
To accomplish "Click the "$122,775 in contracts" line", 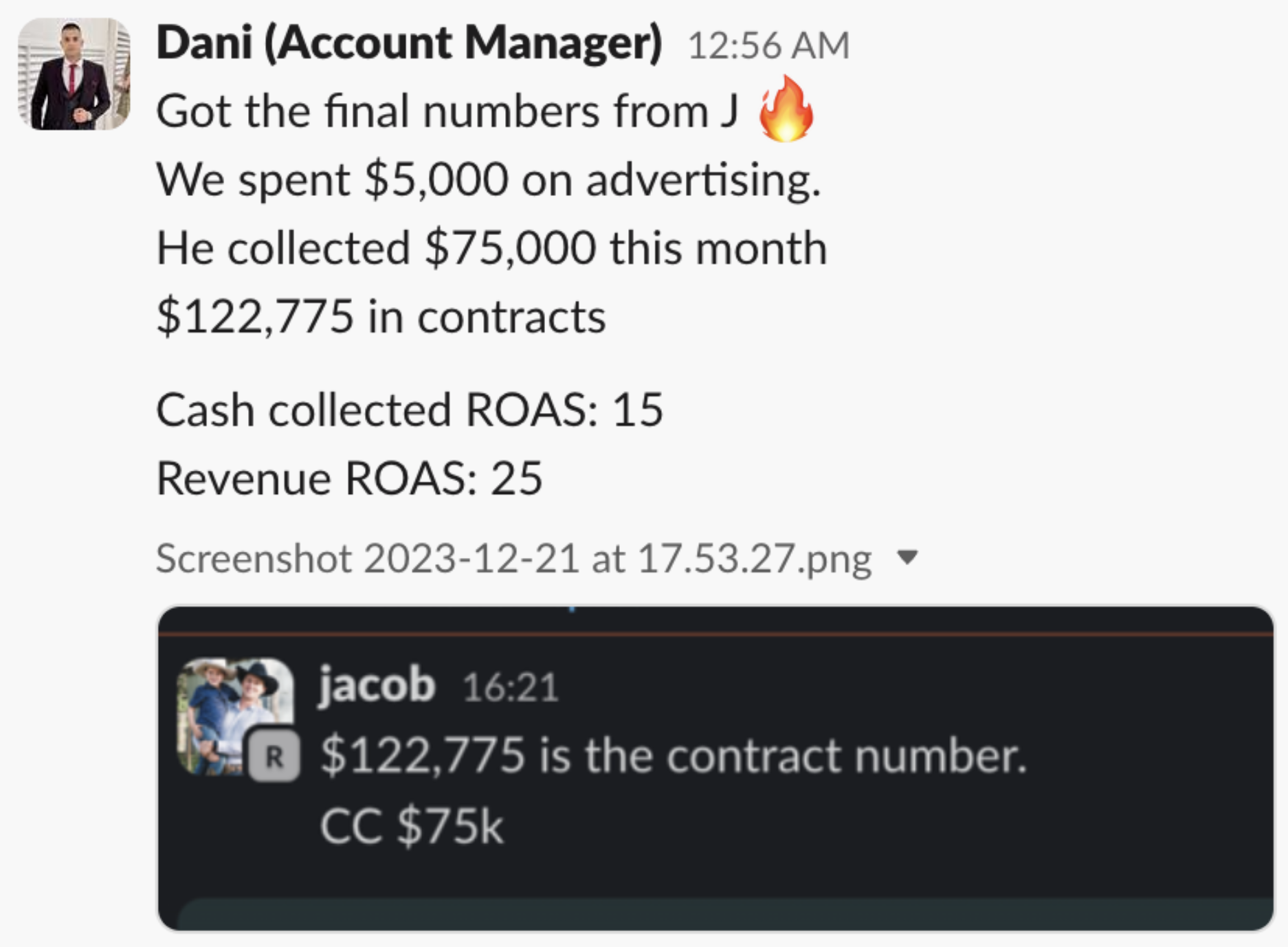I will pyautogui.click(x=381, y=317).
